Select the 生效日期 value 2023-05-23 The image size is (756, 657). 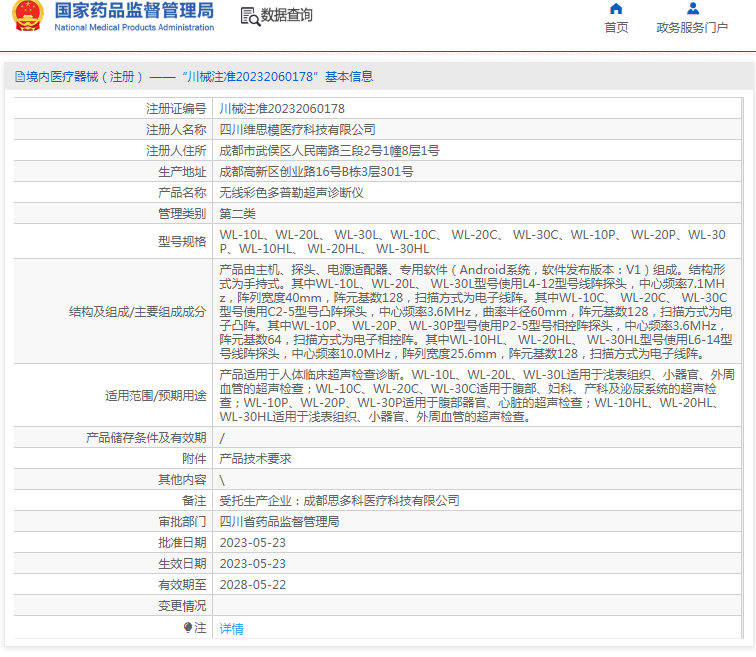pyautogui.click(x=253, y=563)
